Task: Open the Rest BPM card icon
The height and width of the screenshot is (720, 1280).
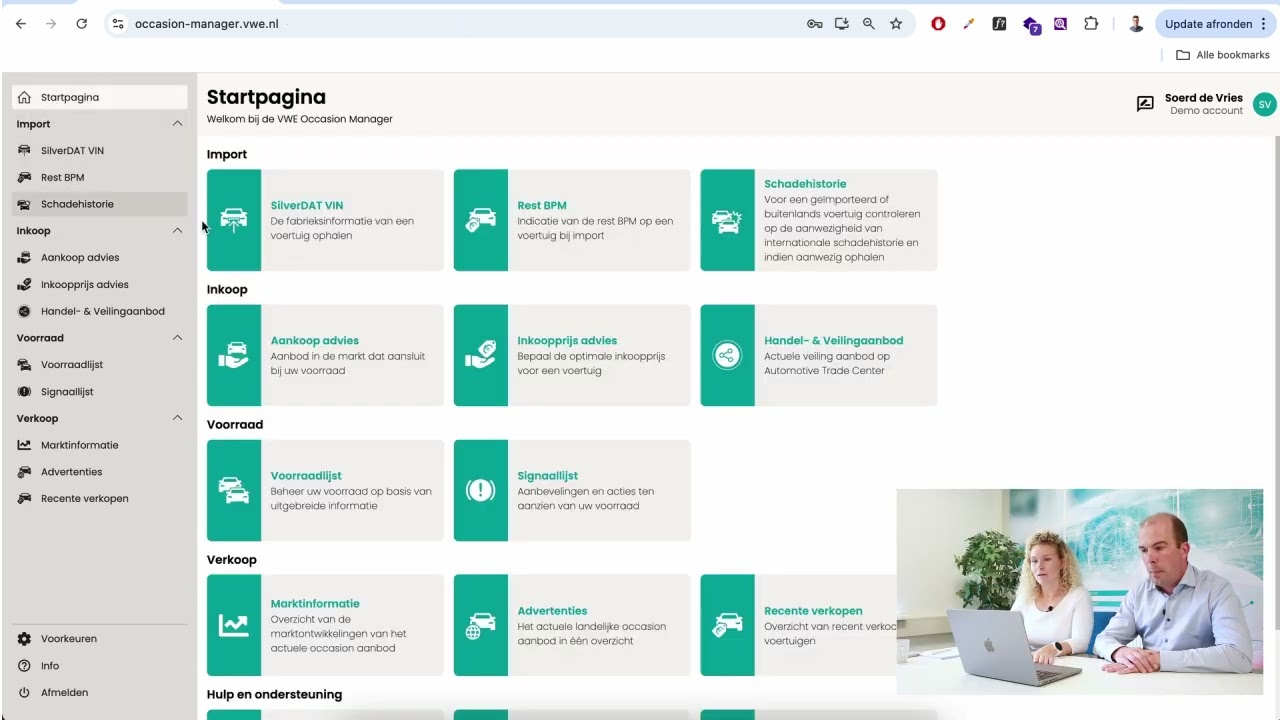Action: coord(481,220)
